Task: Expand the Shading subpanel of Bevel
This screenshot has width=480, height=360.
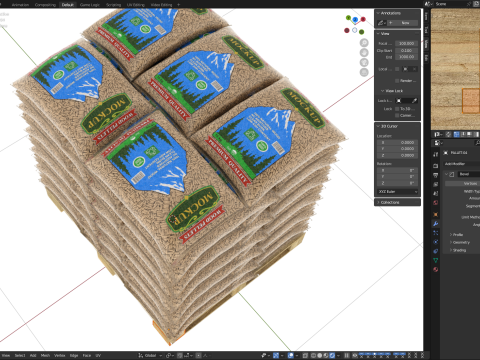Action: 451,250
